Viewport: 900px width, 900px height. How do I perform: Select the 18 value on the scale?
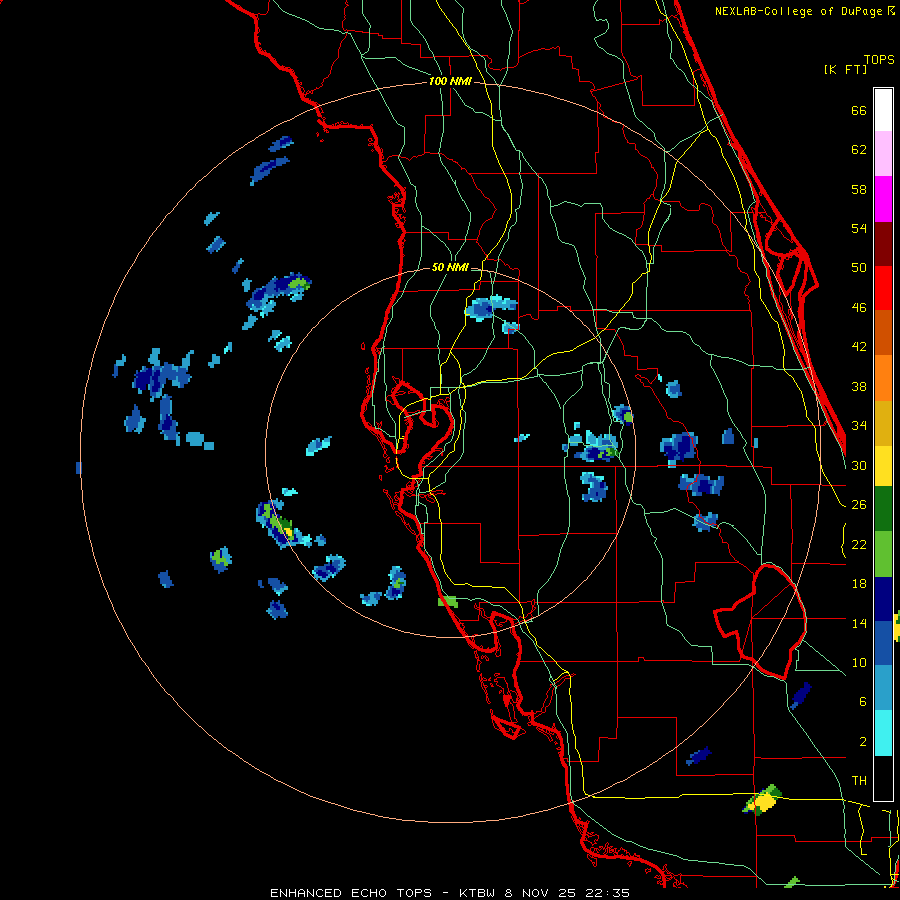(x=859, y=584)
